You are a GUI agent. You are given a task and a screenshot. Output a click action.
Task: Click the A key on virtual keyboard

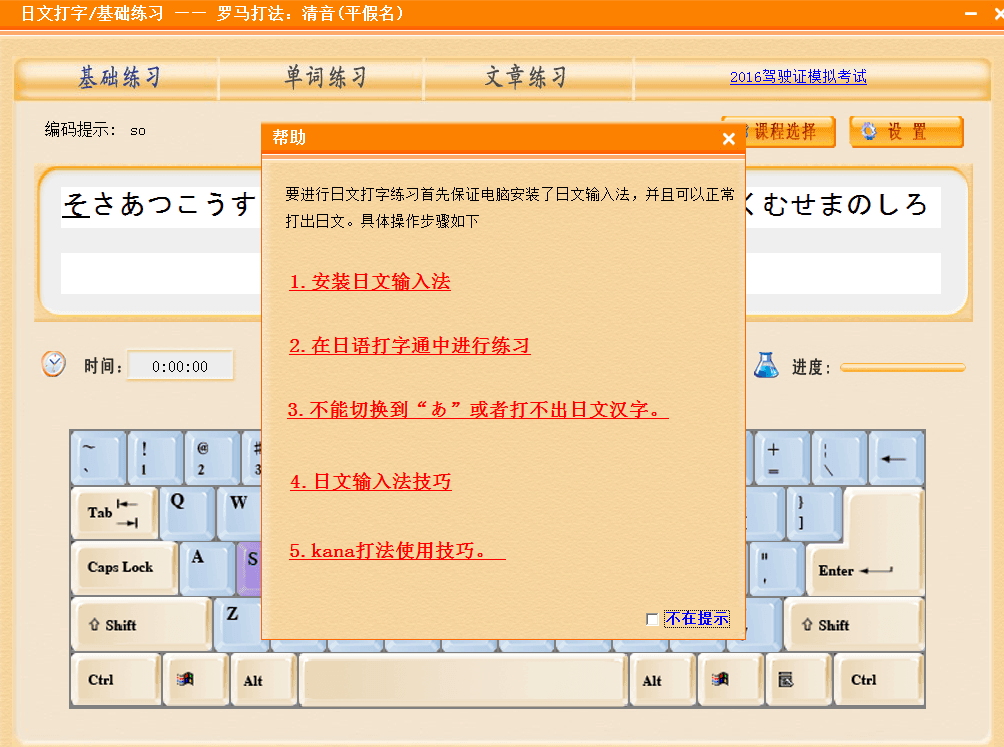click(x=207, y=568)
